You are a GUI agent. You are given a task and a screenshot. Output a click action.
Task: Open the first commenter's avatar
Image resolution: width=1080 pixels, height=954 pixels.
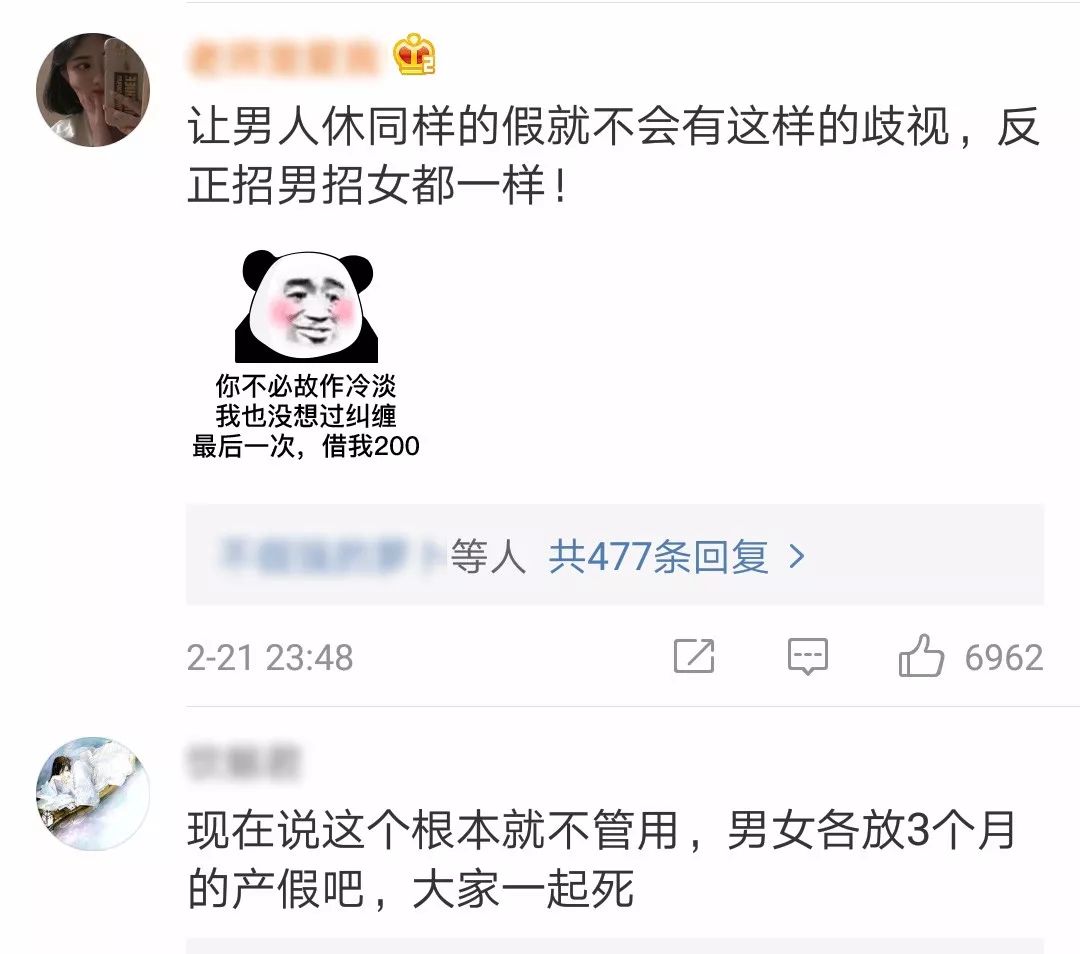(93, 90)
